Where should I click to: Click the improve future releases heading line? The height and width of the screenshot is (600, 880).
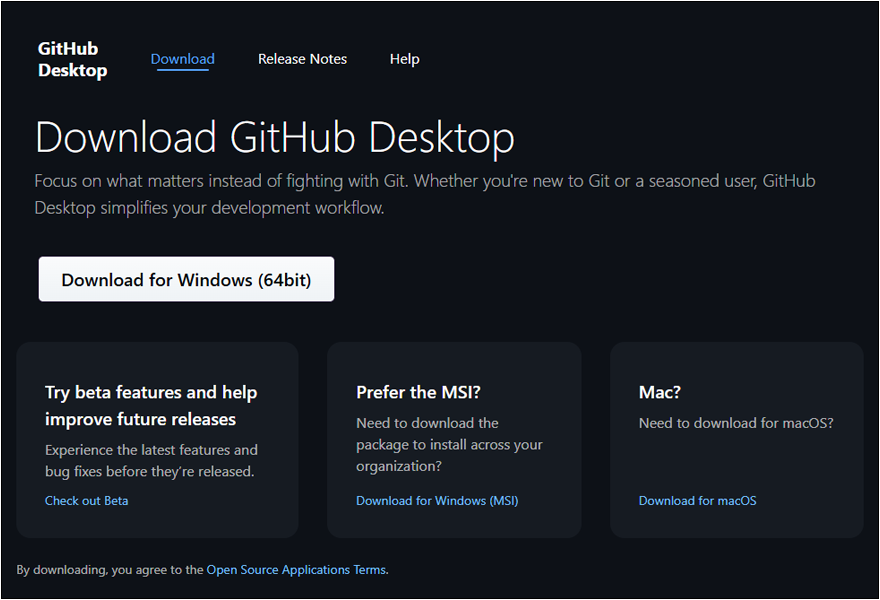pos(140,419)
